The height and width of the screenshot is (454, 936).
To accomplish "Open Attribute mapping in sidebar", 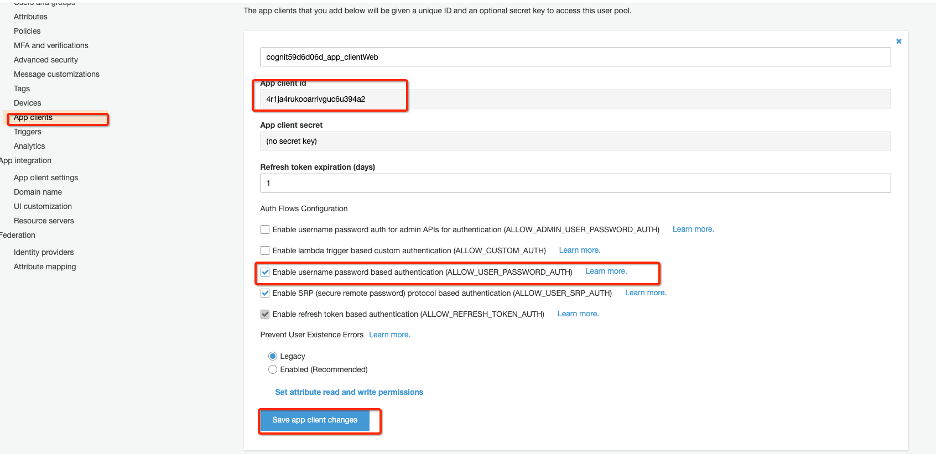I will (x=44, y=267).
